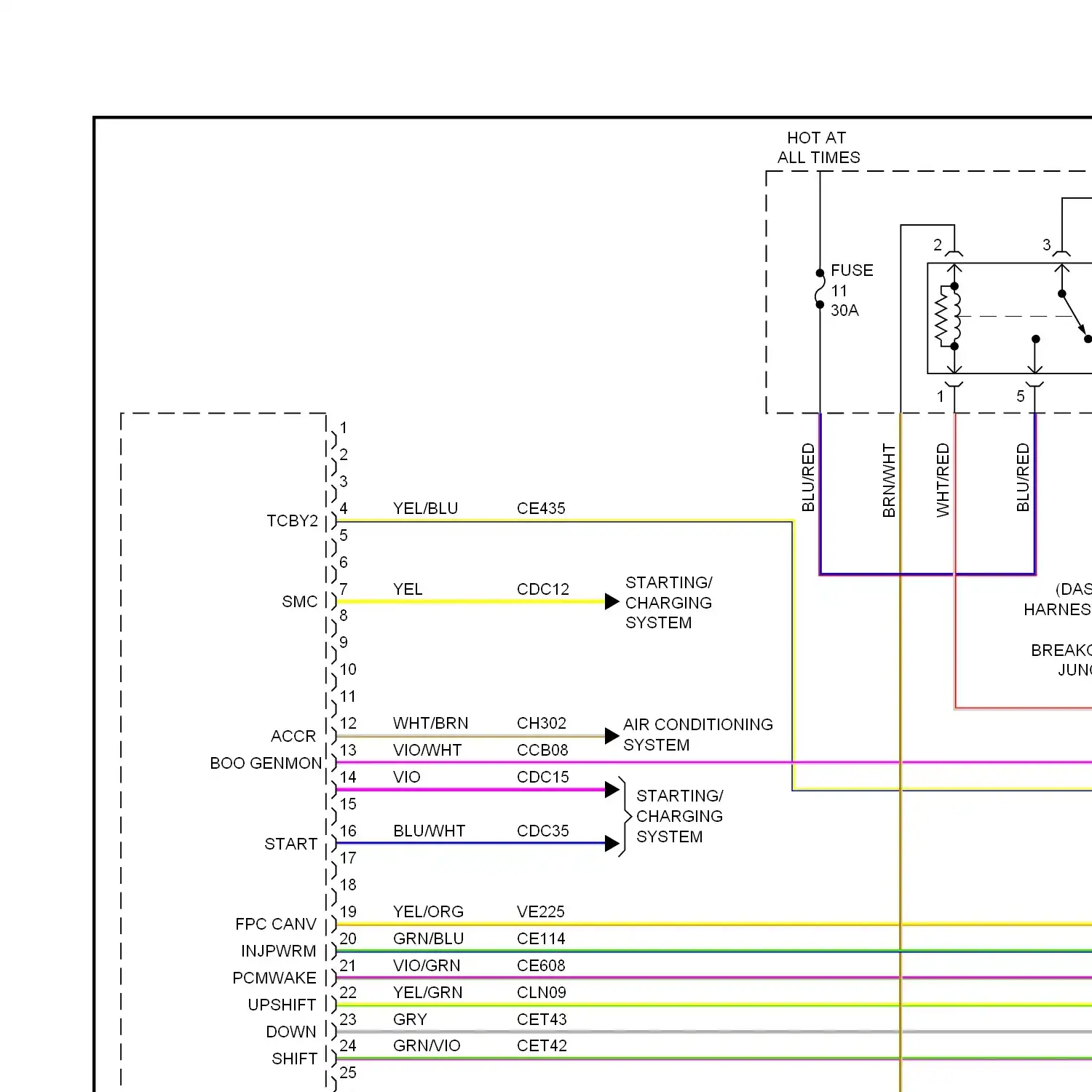
Task: Click the fuse symbol beside FUSE 11
Action: (820, 289)
